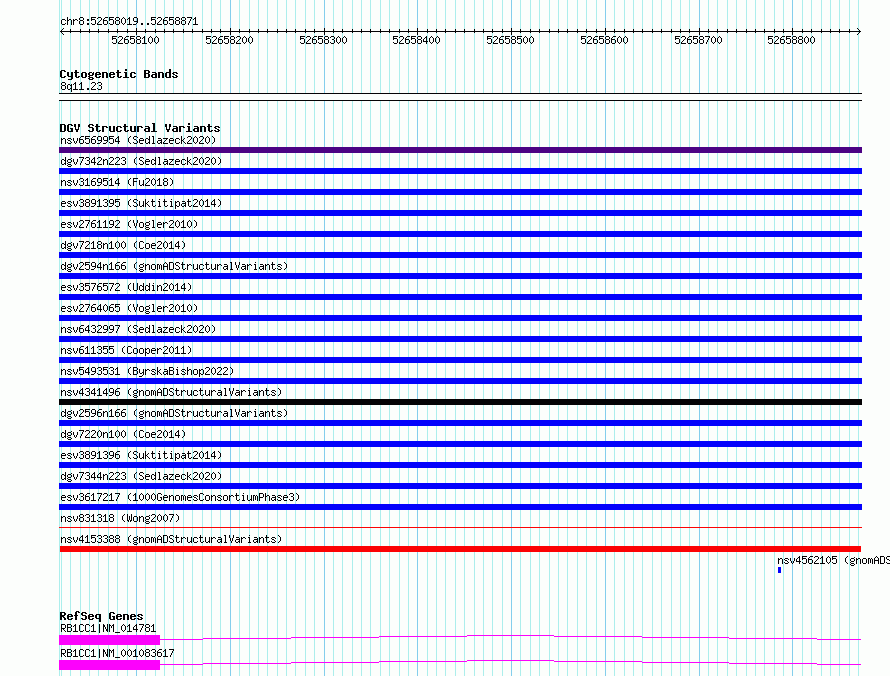Click ruler position 52658400
The image size is (890, 676).
[x=417, y=40]
